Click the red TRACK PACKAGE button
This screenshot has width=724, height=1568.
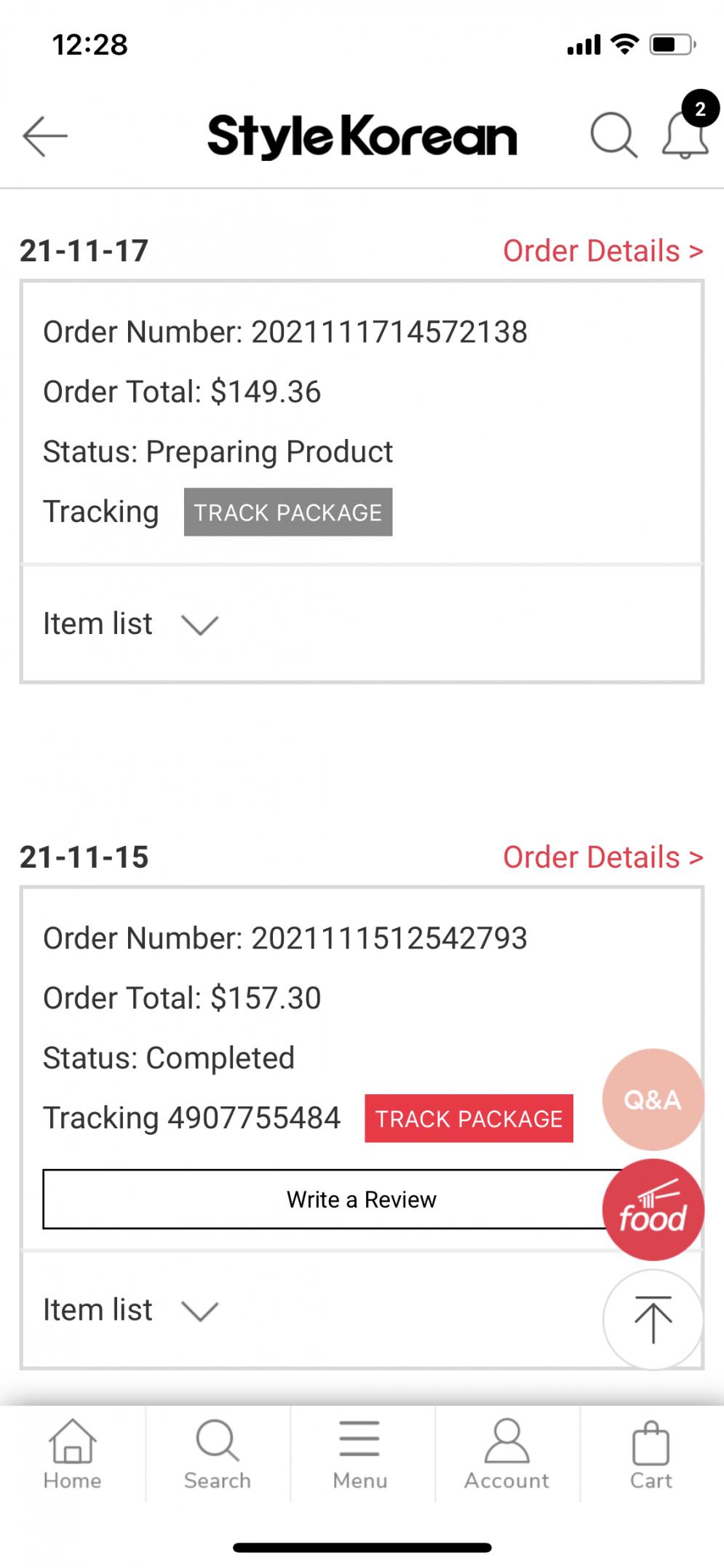point(469,1118)
